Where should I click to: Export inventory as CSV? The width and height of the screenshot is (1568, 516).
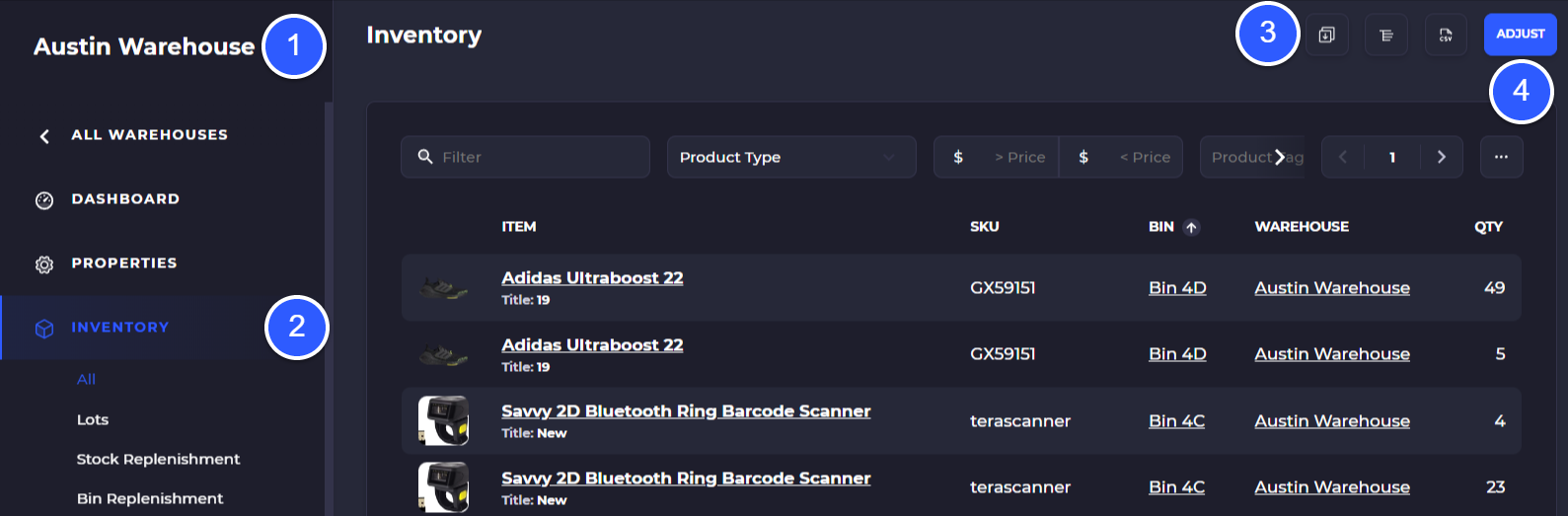click(x=1446, y=36)
